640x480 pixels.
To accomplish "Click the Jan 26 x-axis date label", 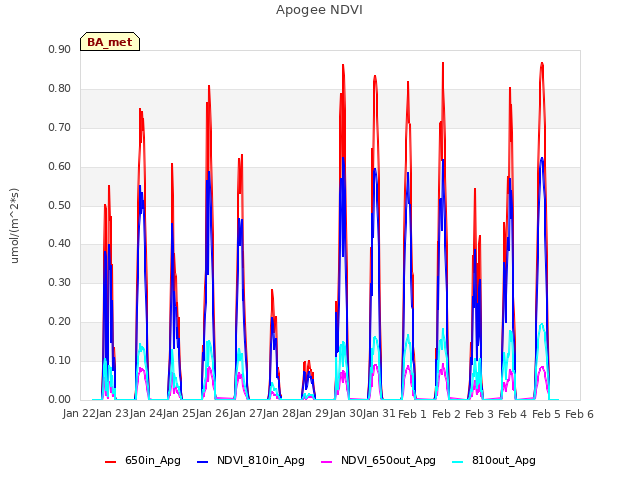I will [212, 413].
